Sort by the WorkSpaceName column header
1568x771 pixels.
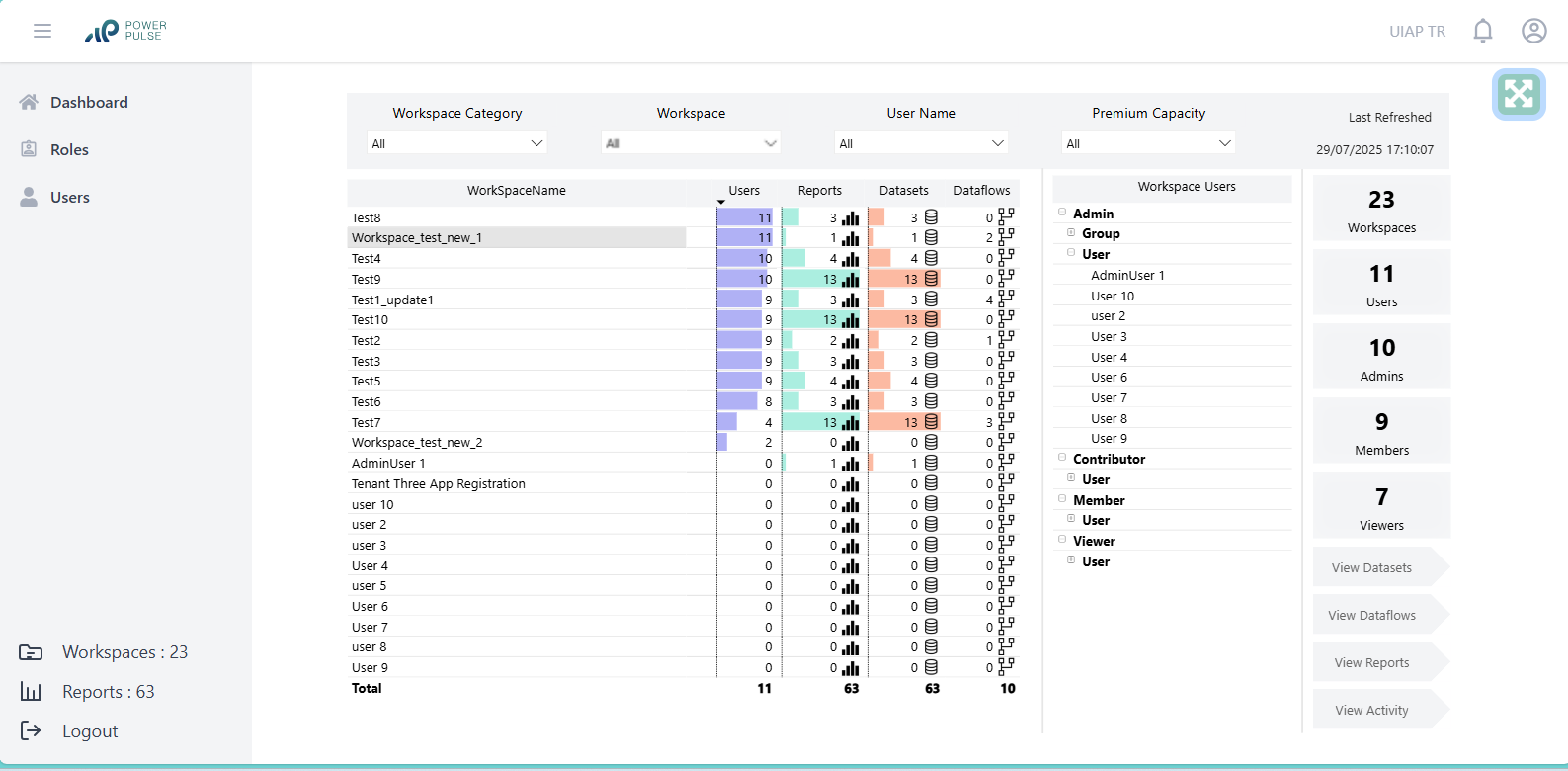click(516, 191)
